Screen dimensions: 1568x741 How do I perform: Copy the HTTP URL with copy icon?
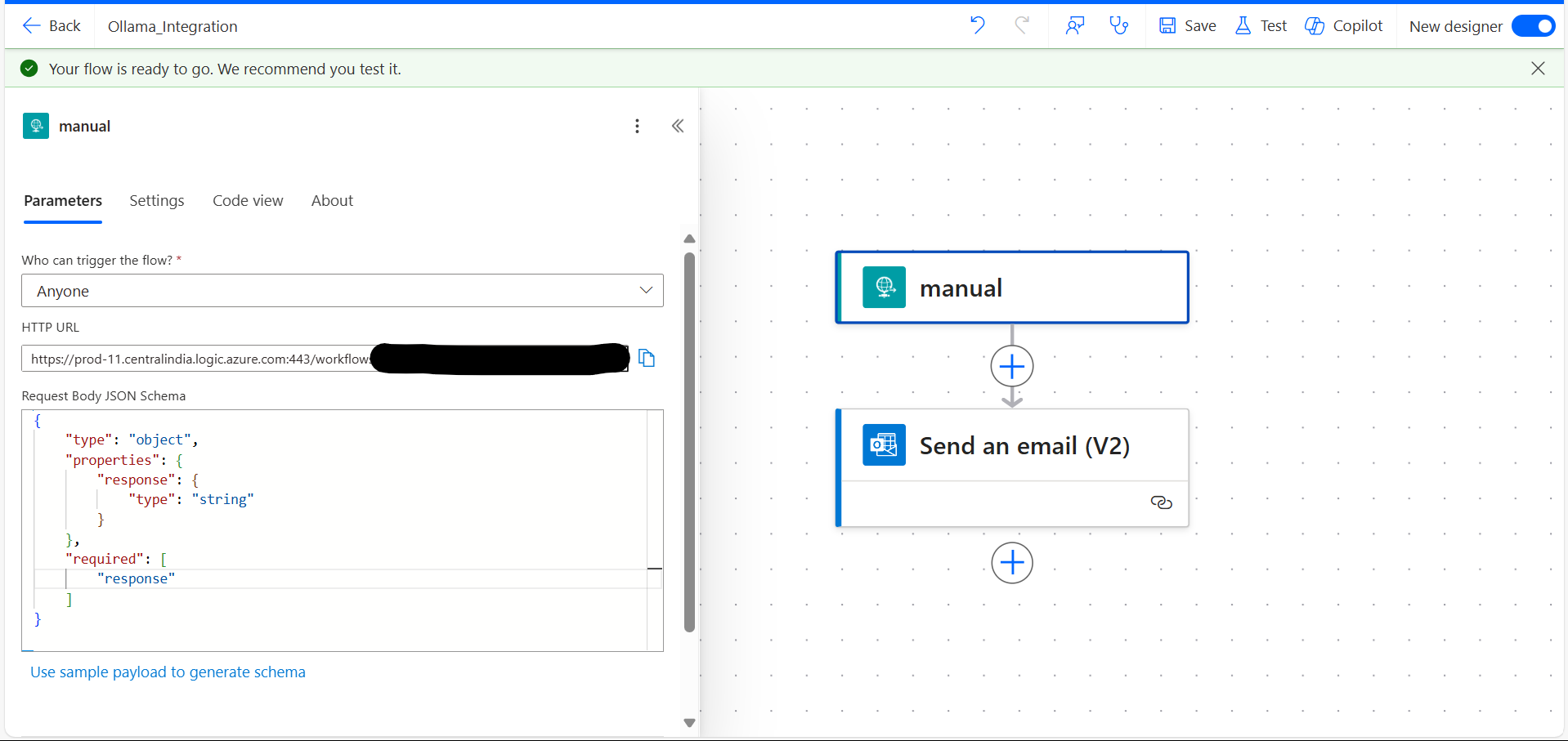click(647, 359)
